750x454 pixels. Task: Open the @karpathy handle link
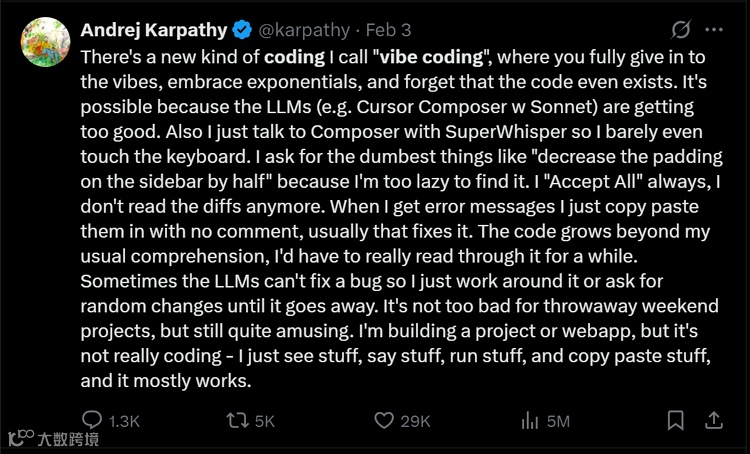tap(304, 30)
